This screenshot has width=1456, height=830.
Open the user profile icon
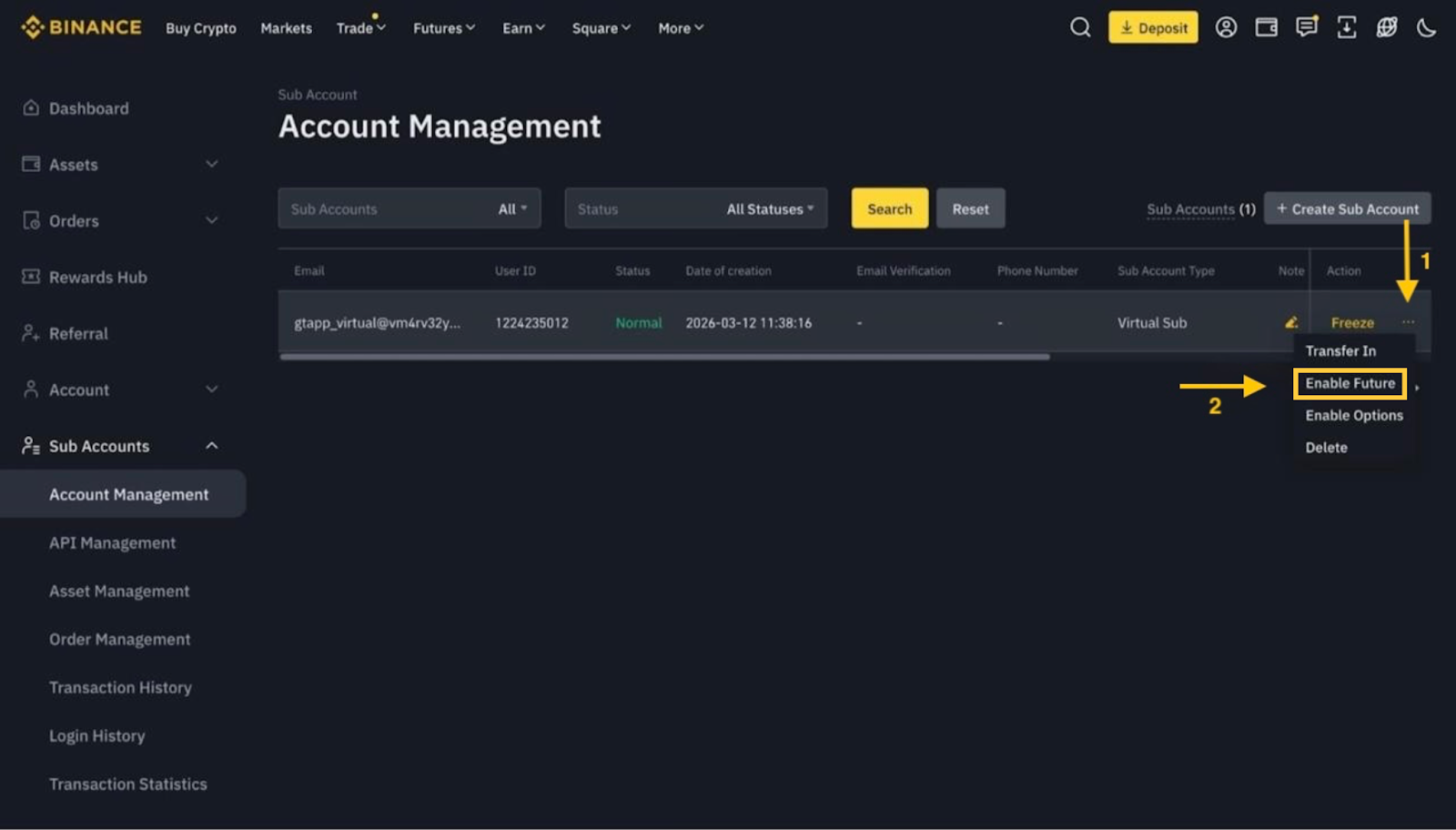pyautogui.click(x=1226, y=27)
